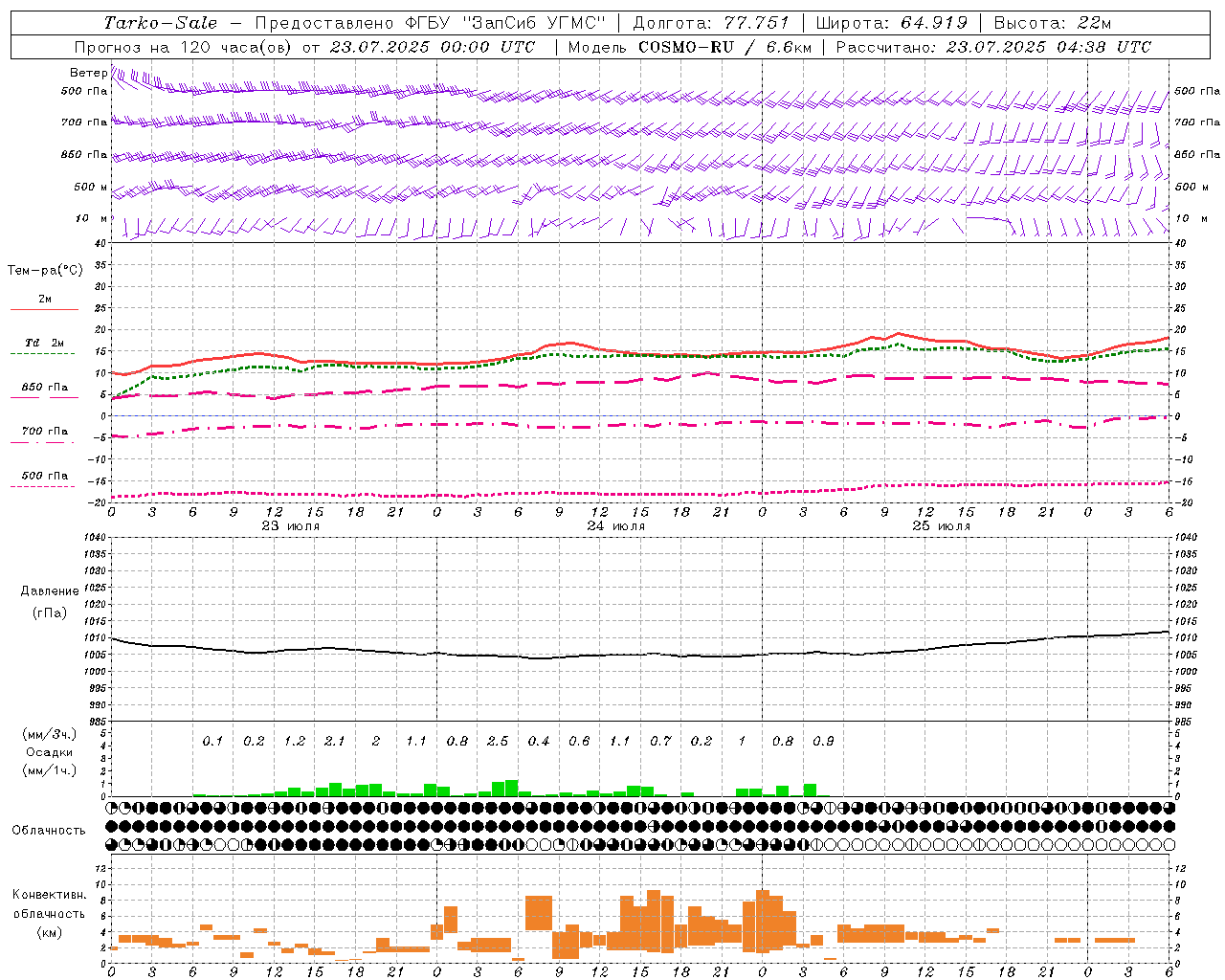Select the 'Долгота: 77.751' longitude value

711,23
